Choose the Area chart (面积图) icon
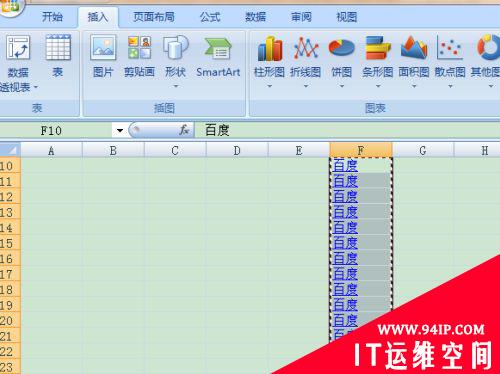The height and width of the screenshot is (374, 500). point(414,61)
